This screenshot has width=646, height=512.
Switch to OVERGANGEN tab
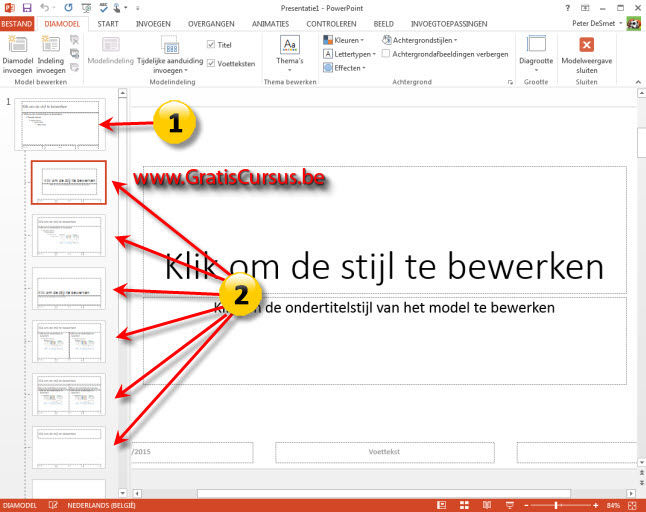211,24
